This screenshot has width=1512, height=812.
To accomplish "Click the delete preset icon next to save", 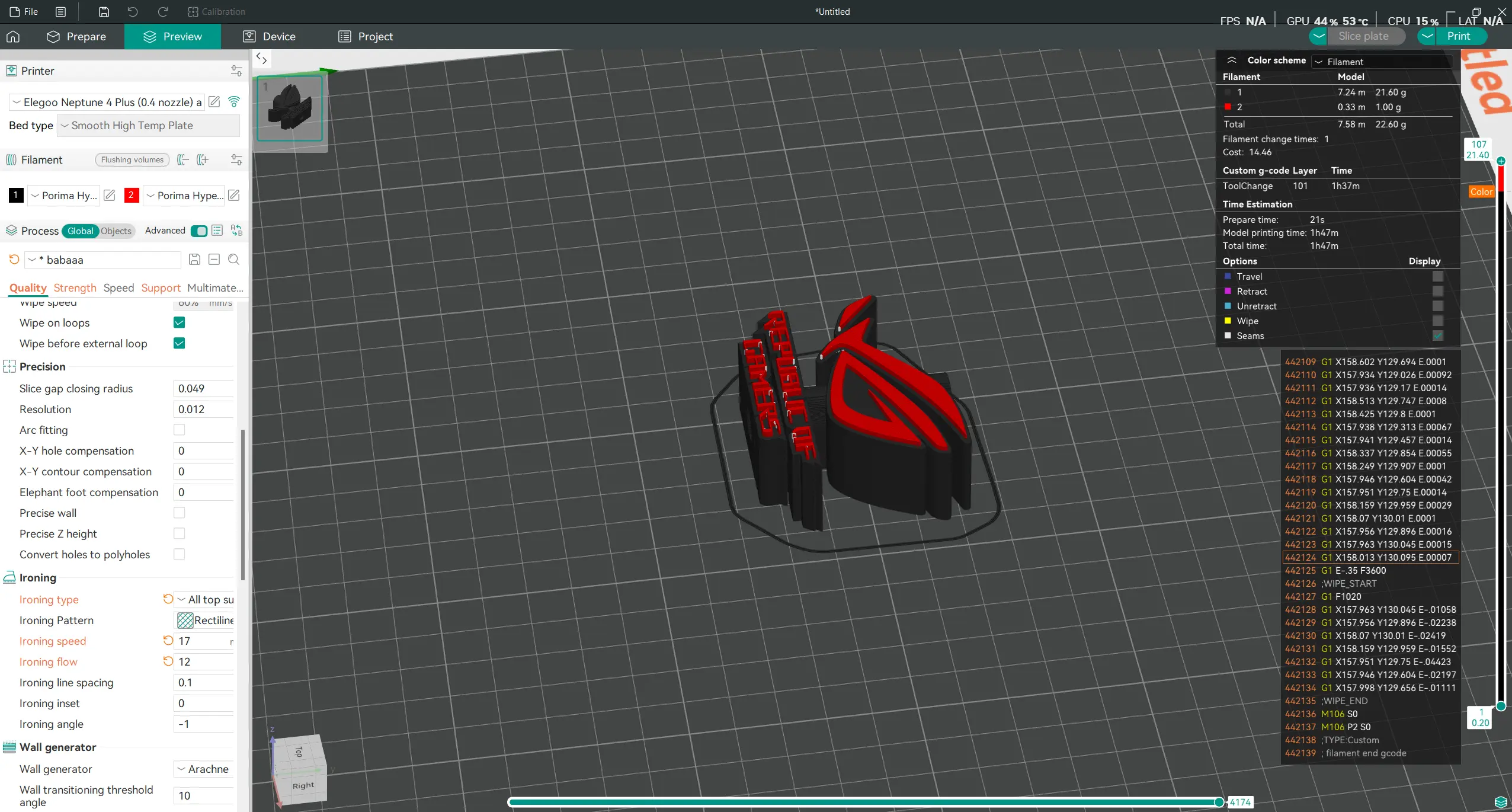I will click(214, 260).
